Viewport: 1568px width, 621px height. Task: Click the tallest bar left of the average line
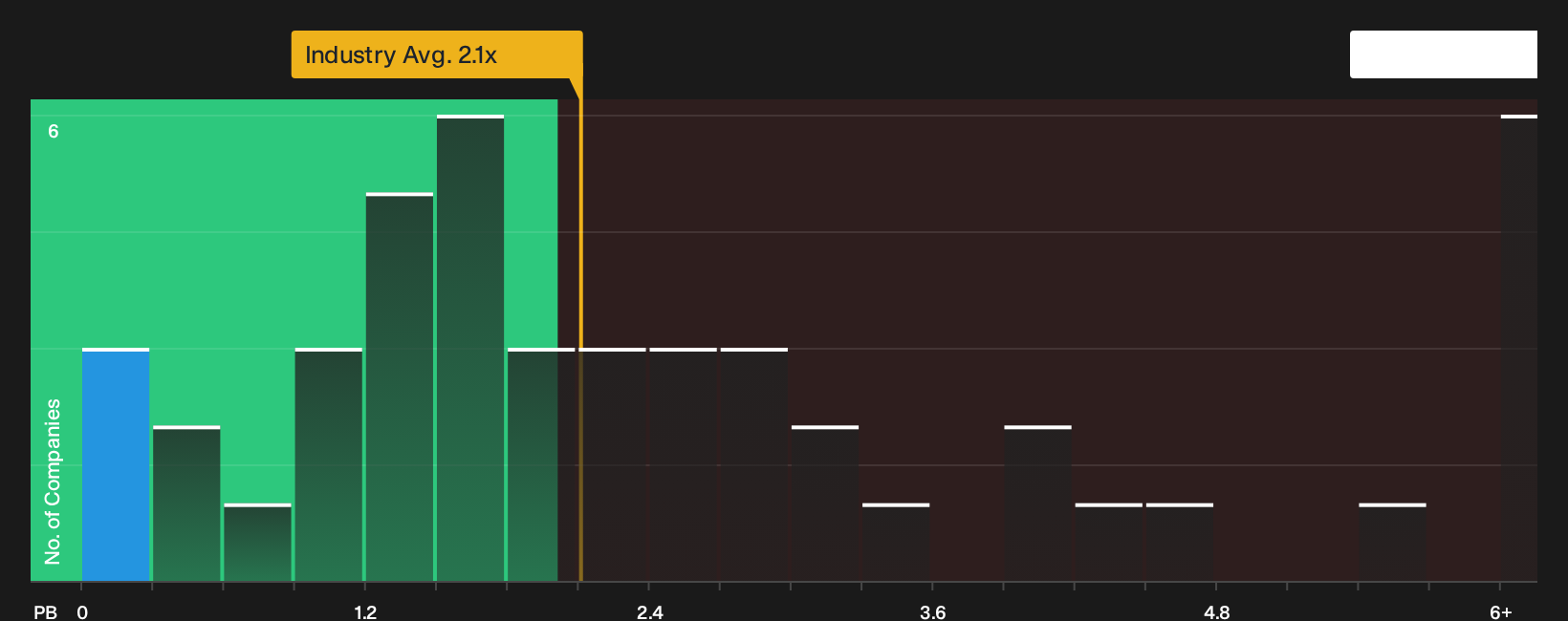coord(470,348)
